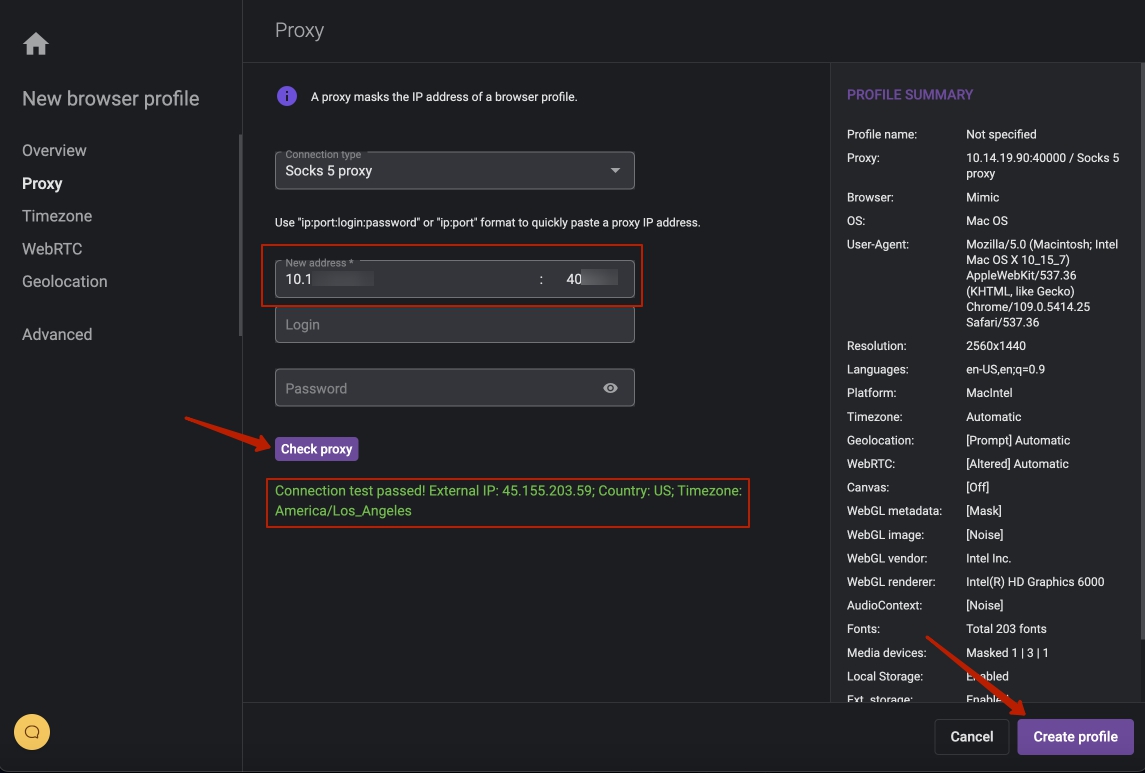
Task: Expand the Connection type dropdown arrow
Action: click(x=615, y=171)
